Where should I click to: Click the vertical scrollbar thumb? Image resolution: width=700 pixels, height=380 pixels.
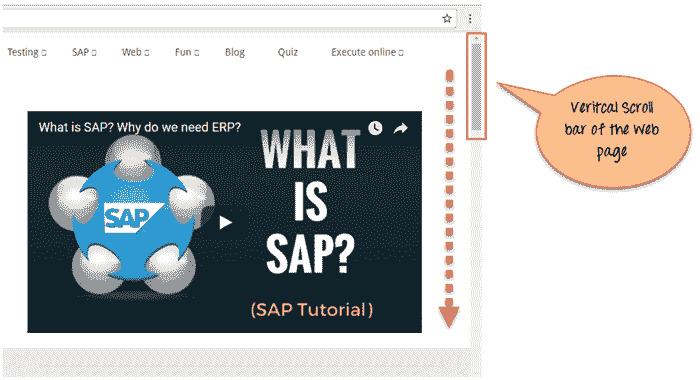(x=476, y=87)
